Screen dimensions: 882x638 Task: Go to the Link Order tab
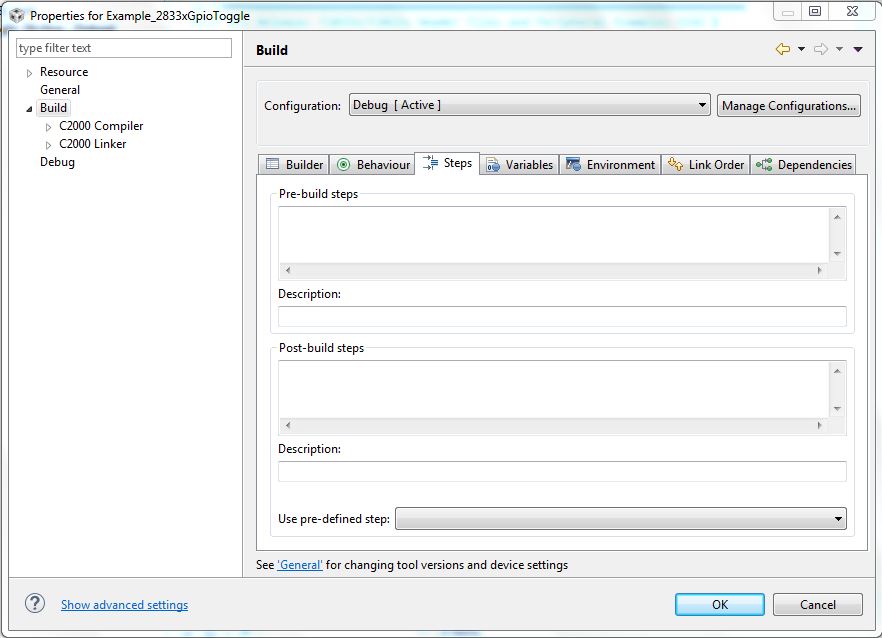point(706,165)
